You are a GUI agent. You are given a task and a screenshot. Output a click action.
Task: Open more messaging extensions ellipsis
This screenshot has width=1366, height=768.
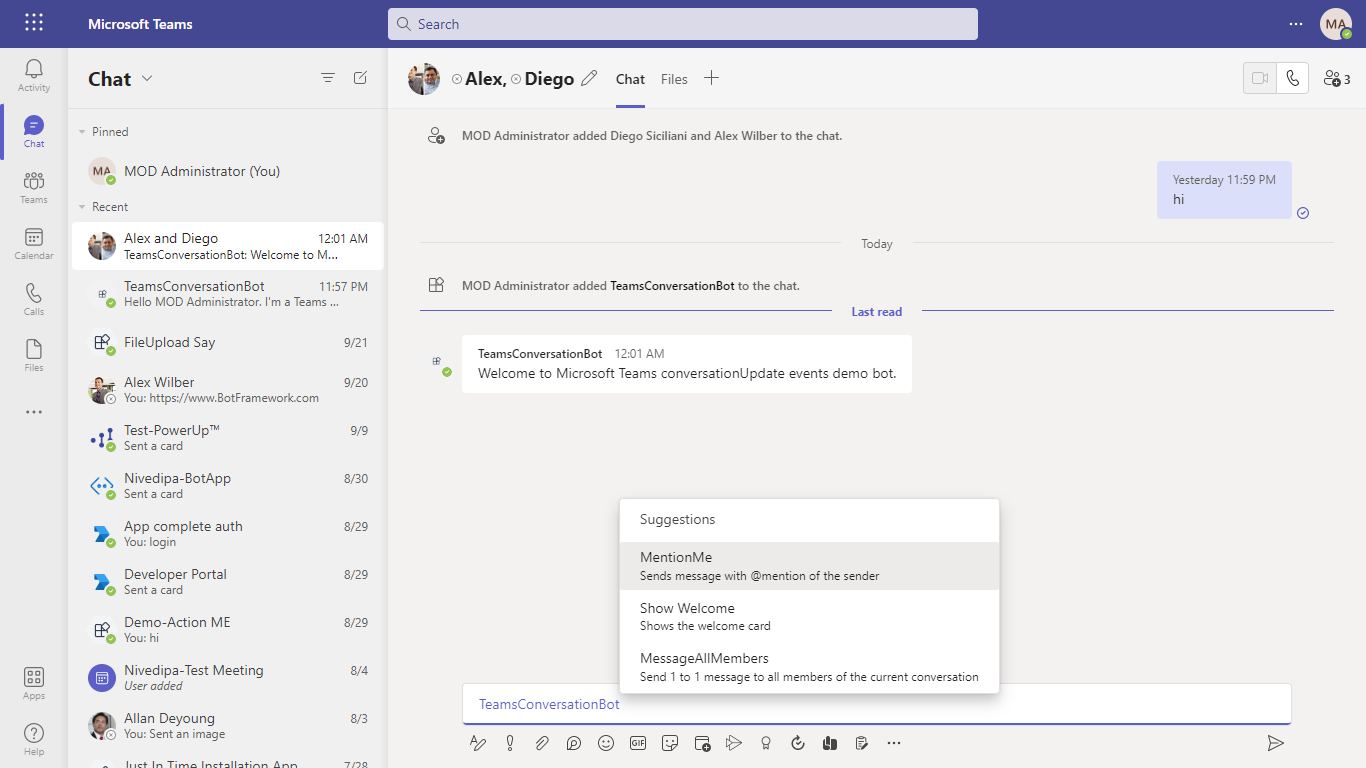coord(894,743)
